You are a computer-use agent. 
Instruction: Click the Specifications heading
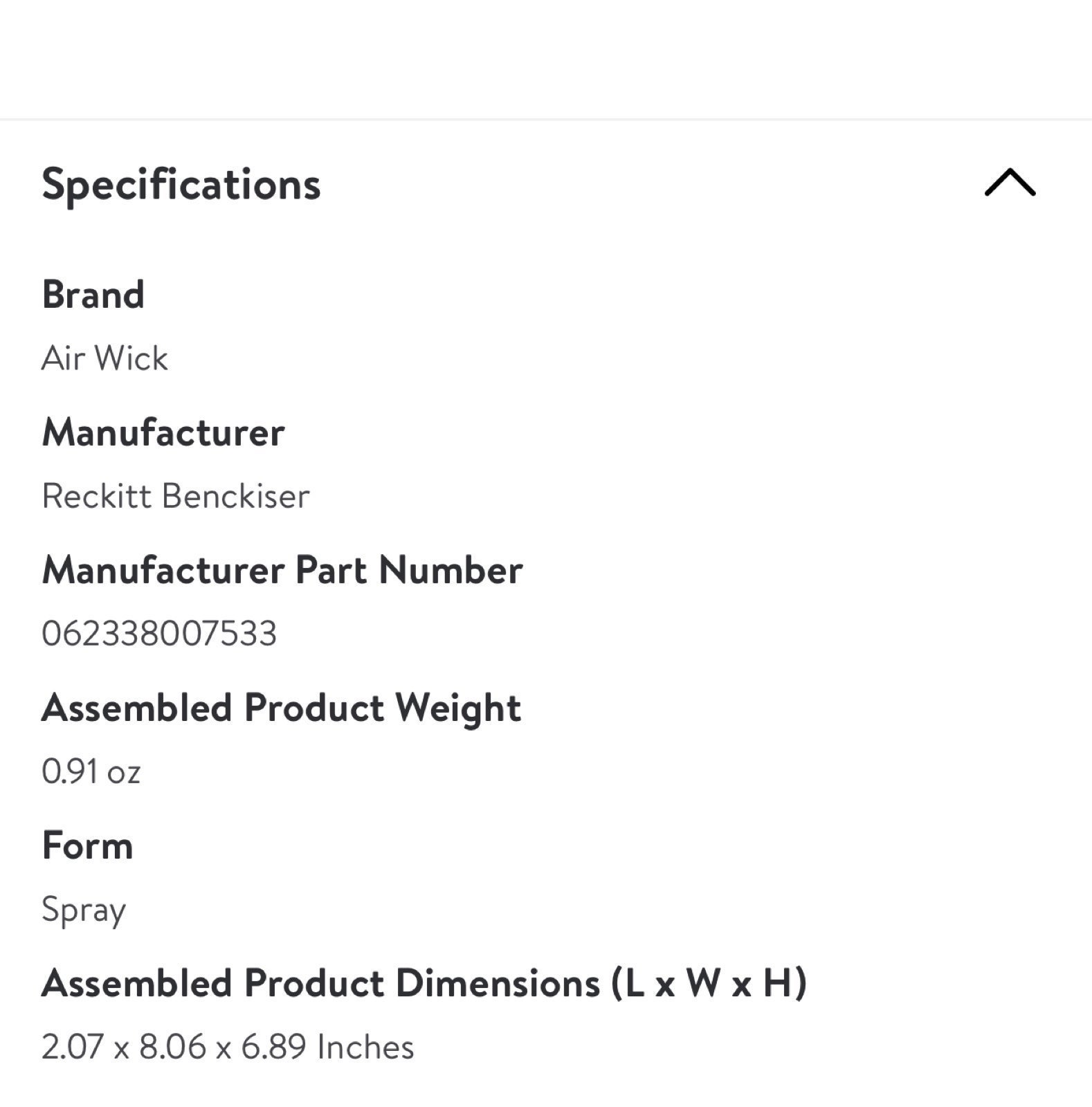(x=181, y=185)
